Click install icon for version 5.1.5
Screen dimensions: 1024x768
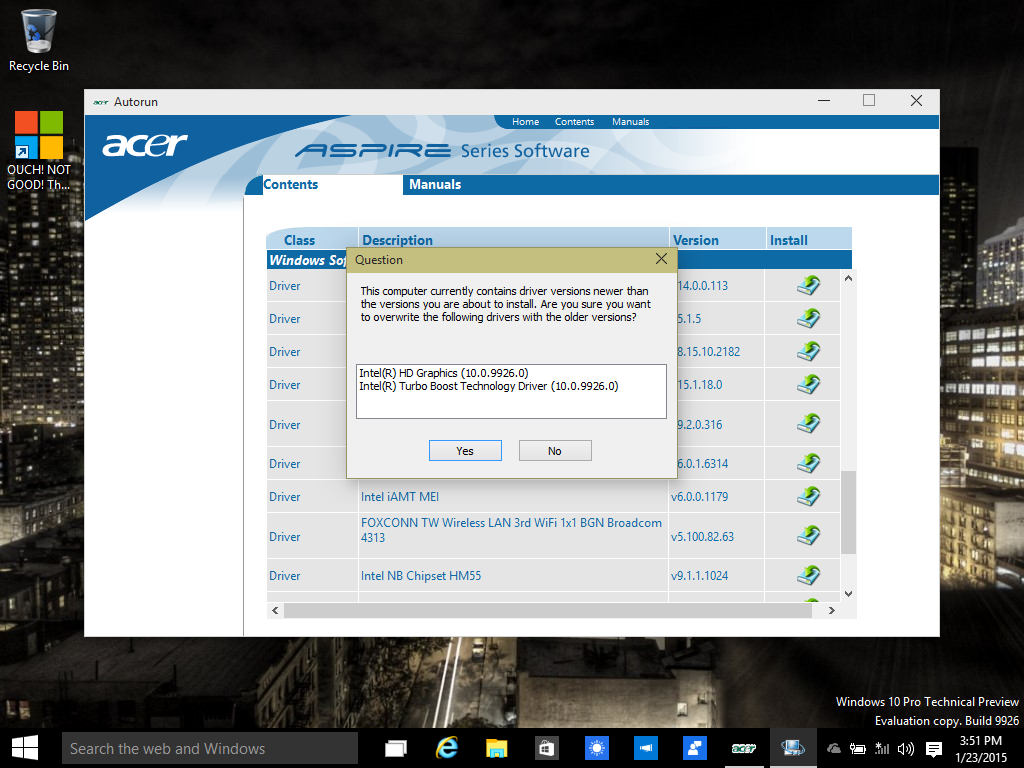click(x=808, y=319)
